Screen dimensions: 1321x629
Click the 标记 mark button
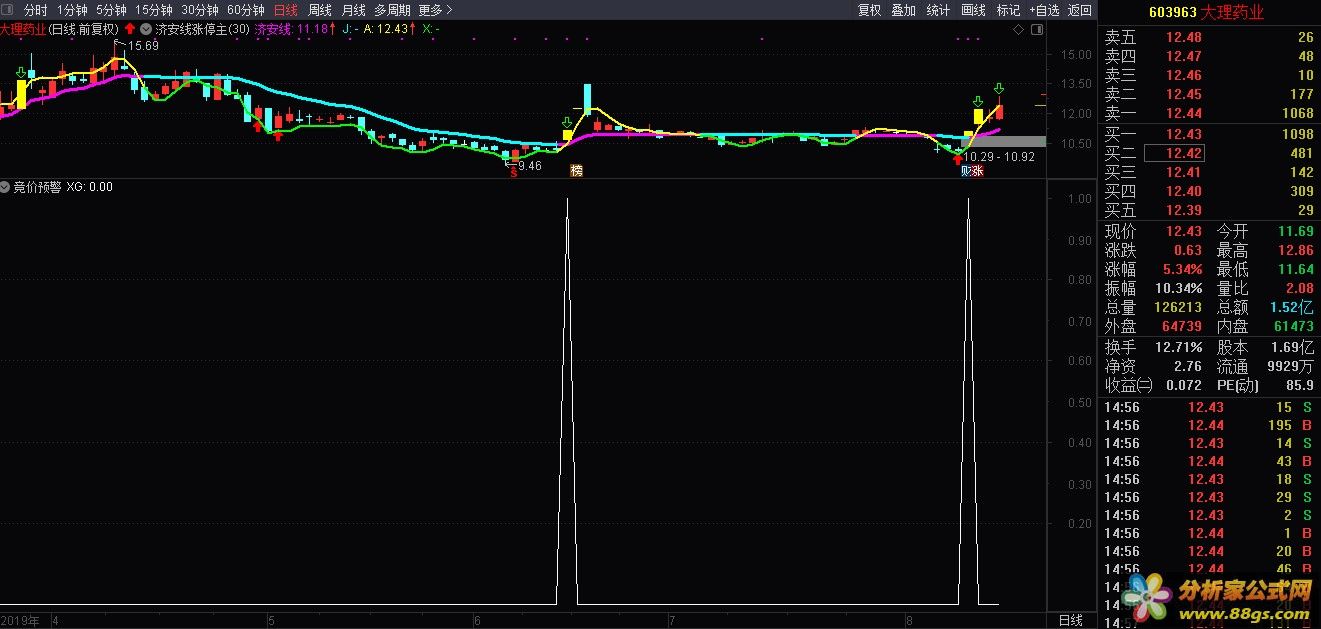coord(1008,10)
